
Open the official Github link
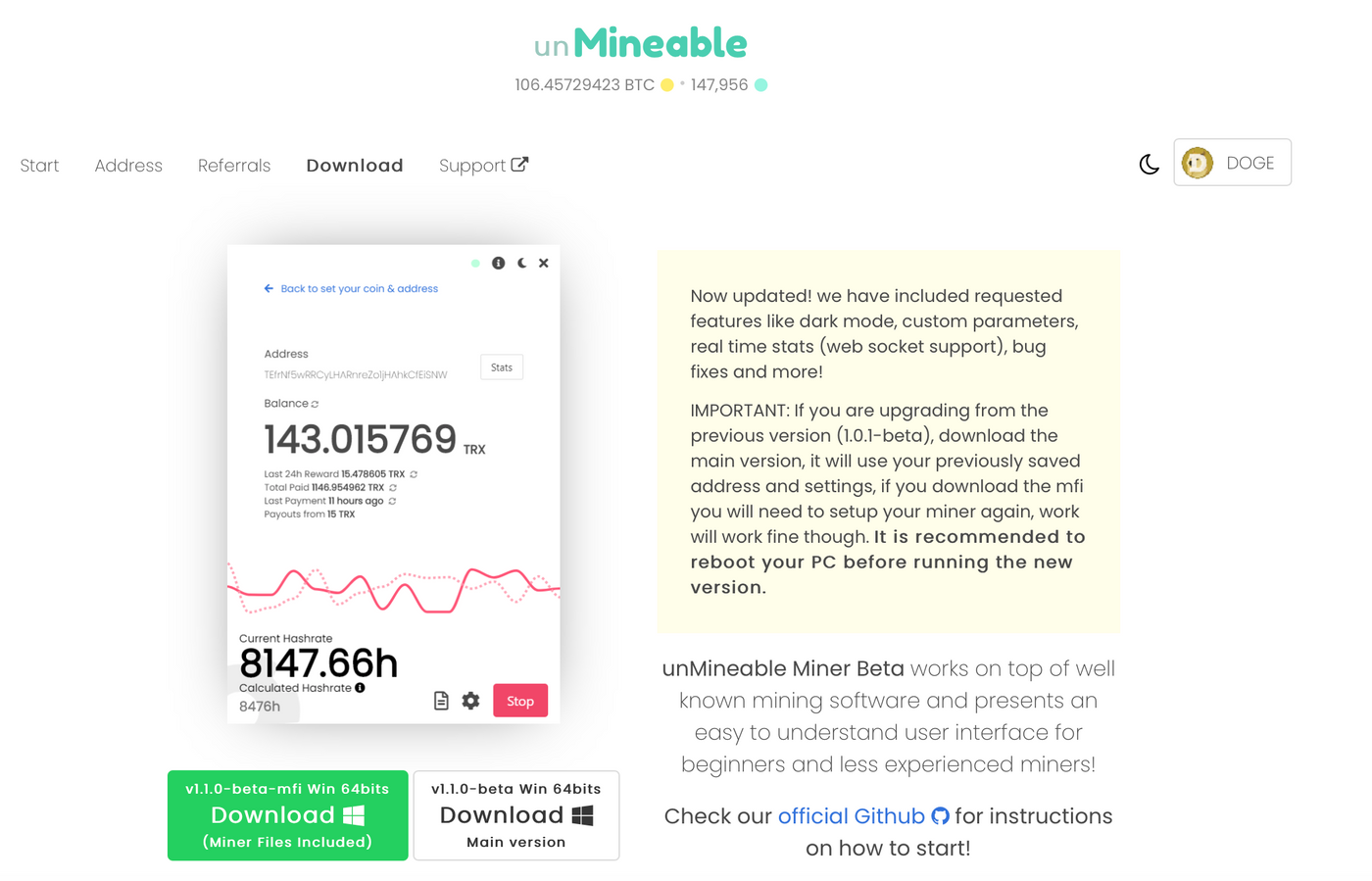pos(852,816)
